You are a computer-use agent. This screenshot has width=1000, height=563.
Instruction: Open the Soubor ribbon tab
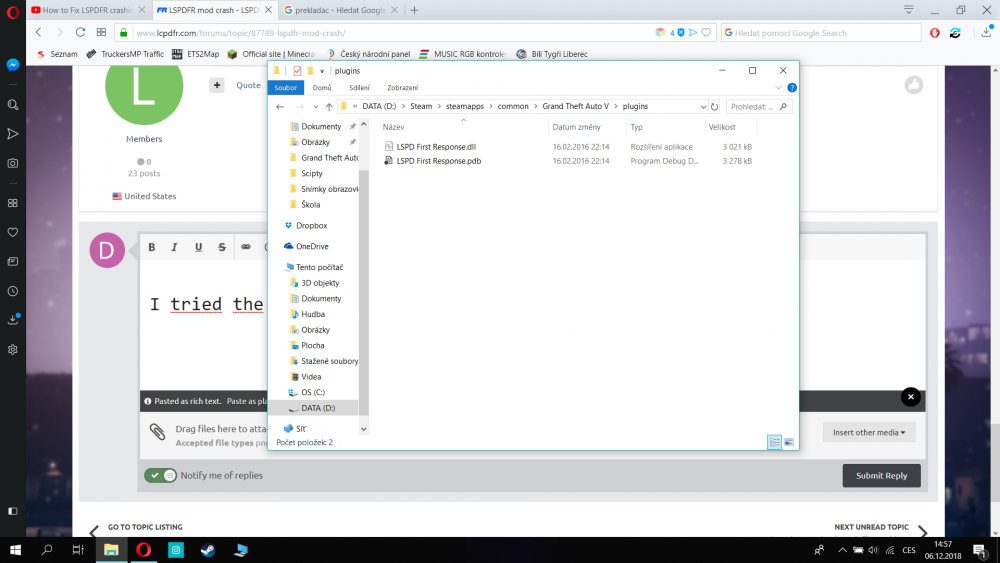point(286,87)
